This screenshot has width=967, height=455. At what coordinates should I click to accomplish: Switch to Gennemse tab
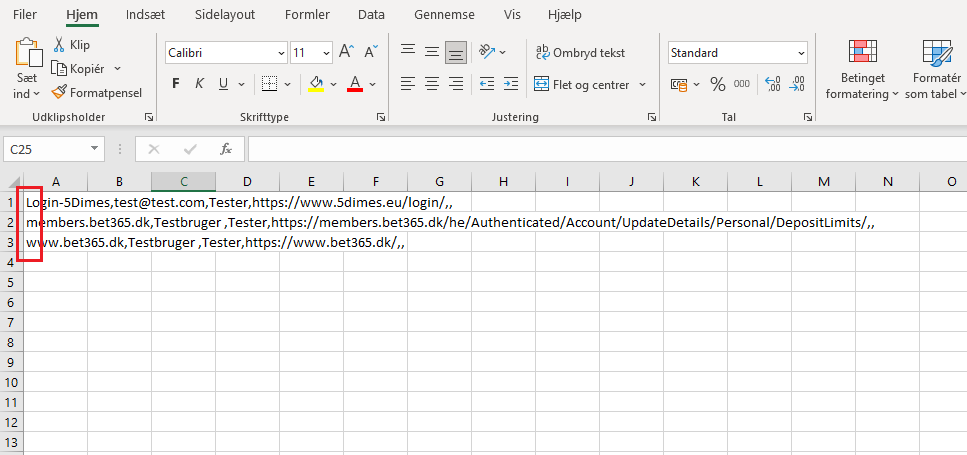tap(445, 14)
